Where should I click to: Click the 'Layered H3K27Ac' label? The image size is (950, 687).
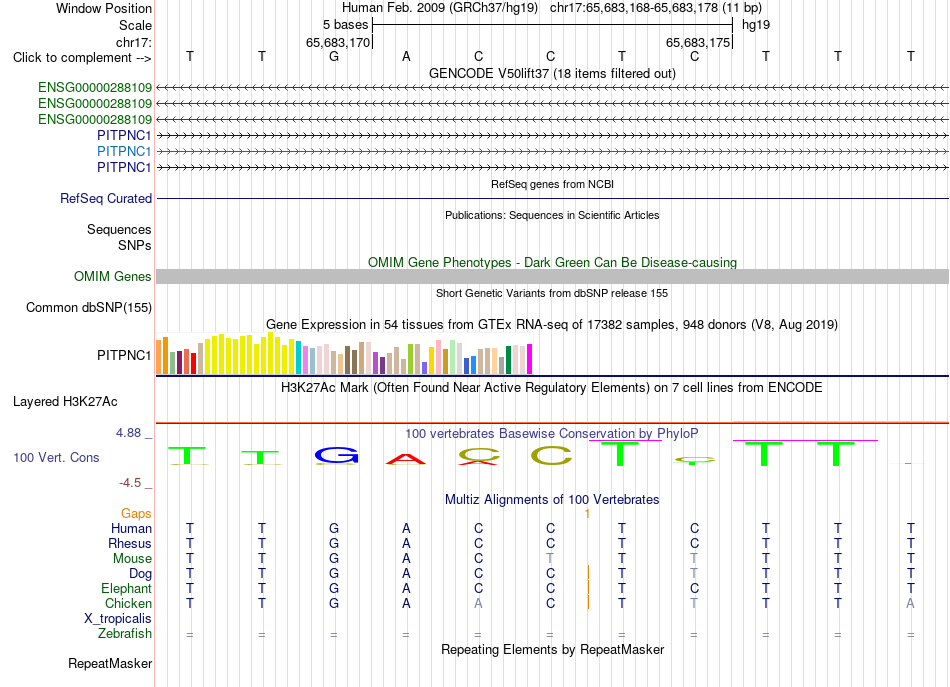[x=65, y=402]
